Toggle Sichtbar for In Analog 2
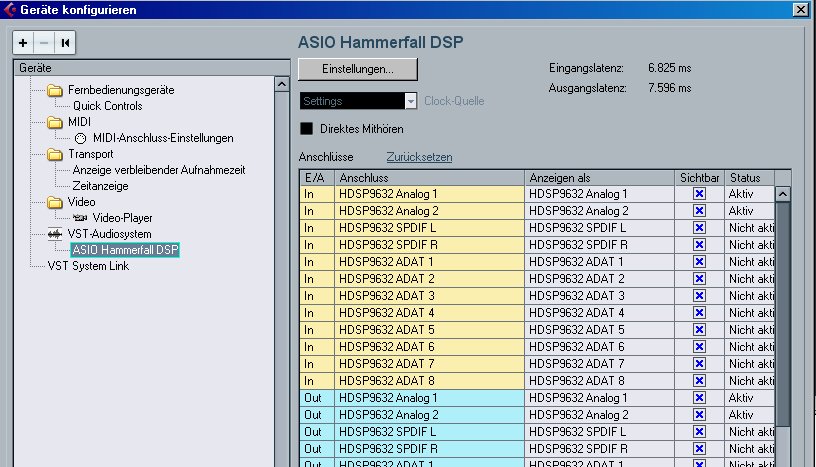Screen dimensions: 816x467 tap(699, 211)
